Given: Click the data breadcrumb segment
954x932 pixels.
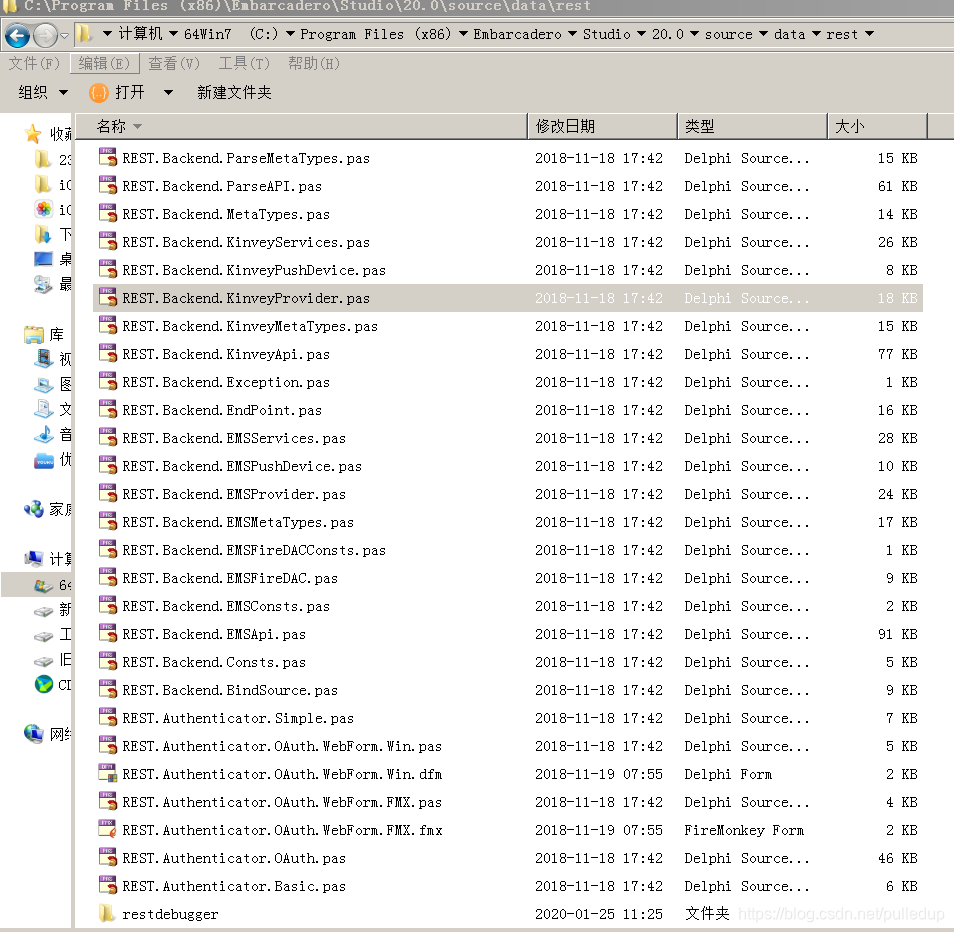Looking at the screenshot, I should click(x=790, y=34).
